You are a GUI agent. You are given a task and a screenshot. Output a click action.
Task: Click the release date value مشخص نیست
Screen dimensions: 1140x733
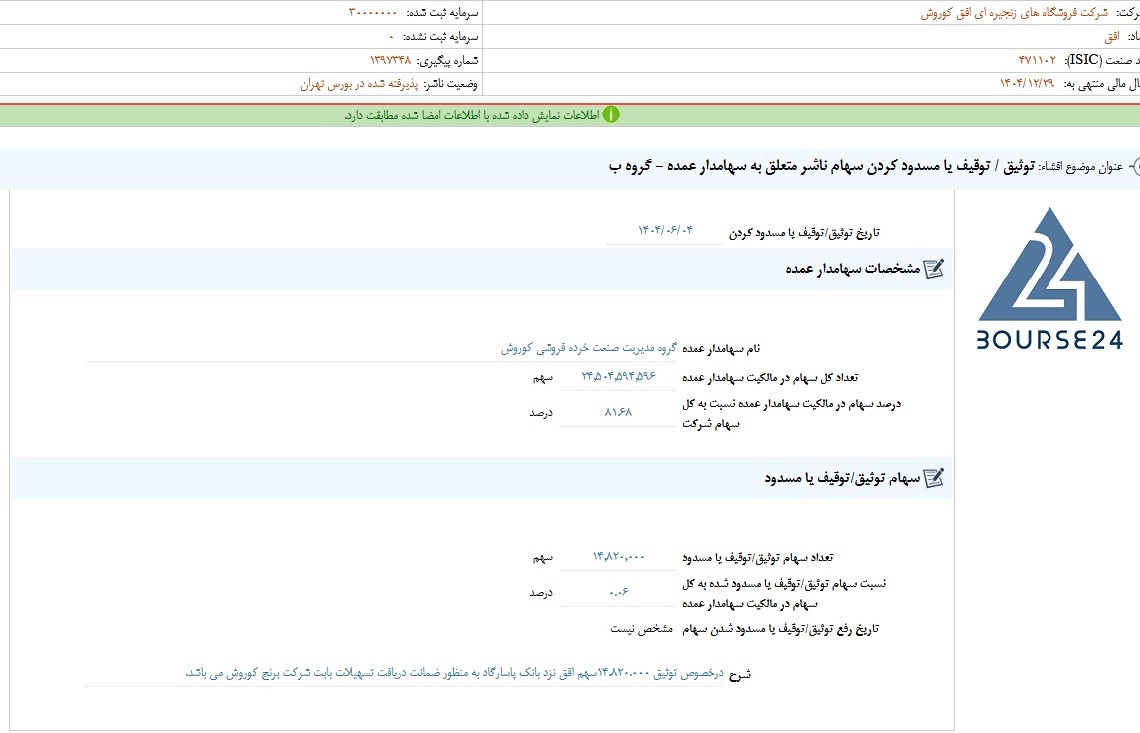(641, 629)
